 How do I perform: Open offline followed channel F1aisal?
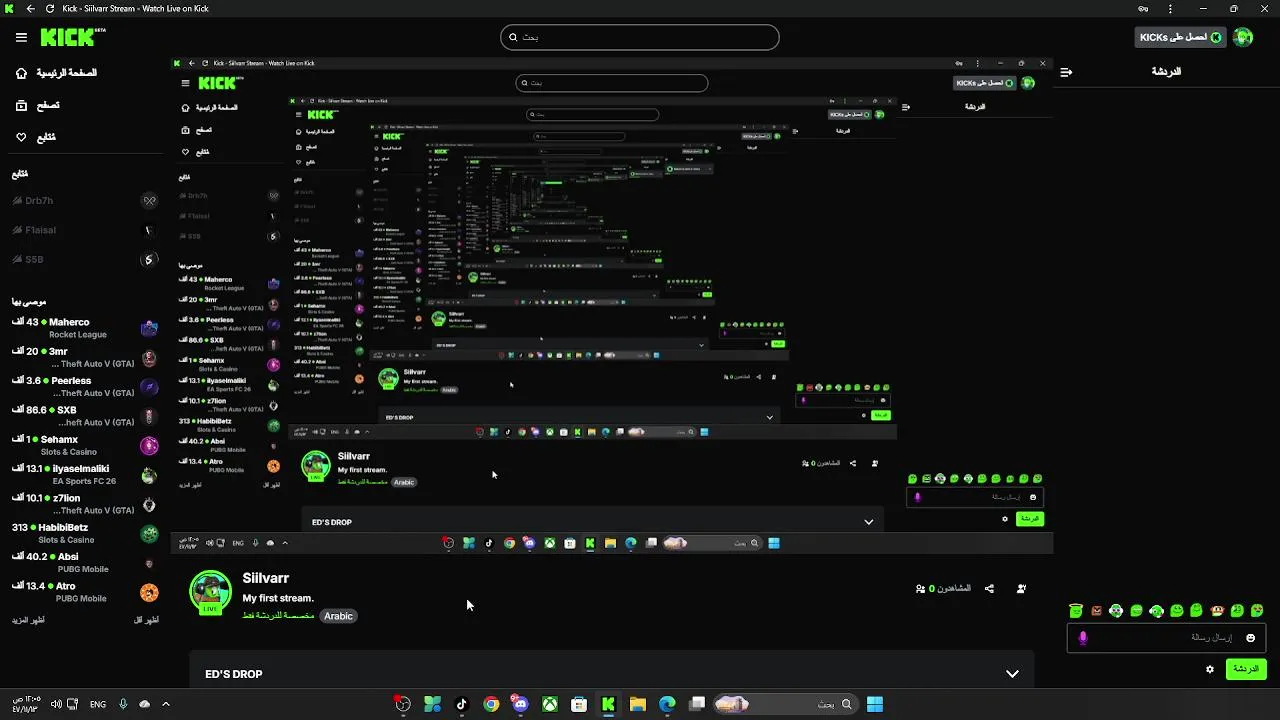click(84, 230)
